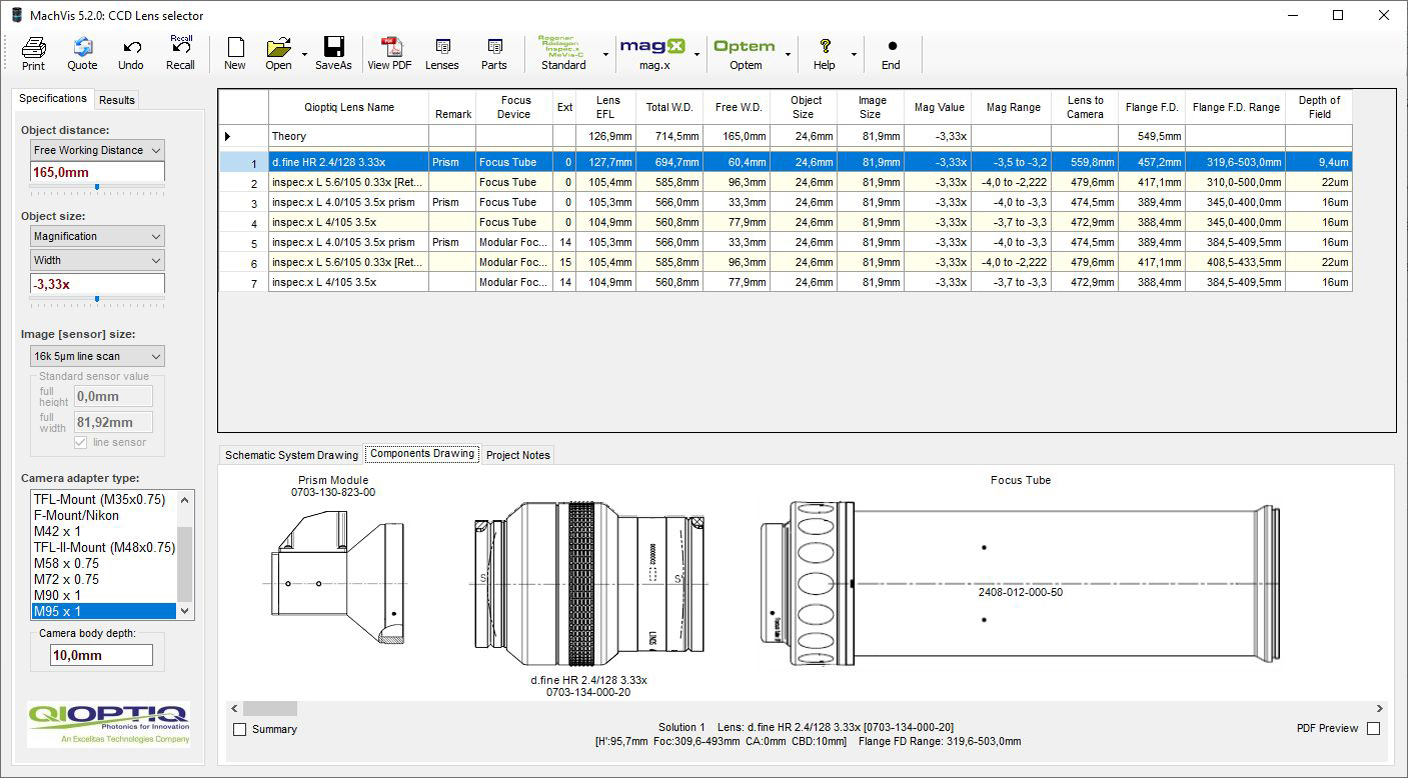Open the Width dropdown
This screenshot has height=778, width=1408.
pos(97,260)
